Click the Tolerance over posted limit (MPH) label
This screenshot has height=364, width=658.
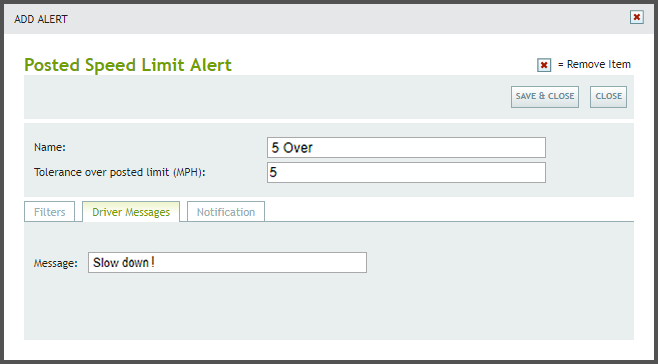(x=120, y=173)
